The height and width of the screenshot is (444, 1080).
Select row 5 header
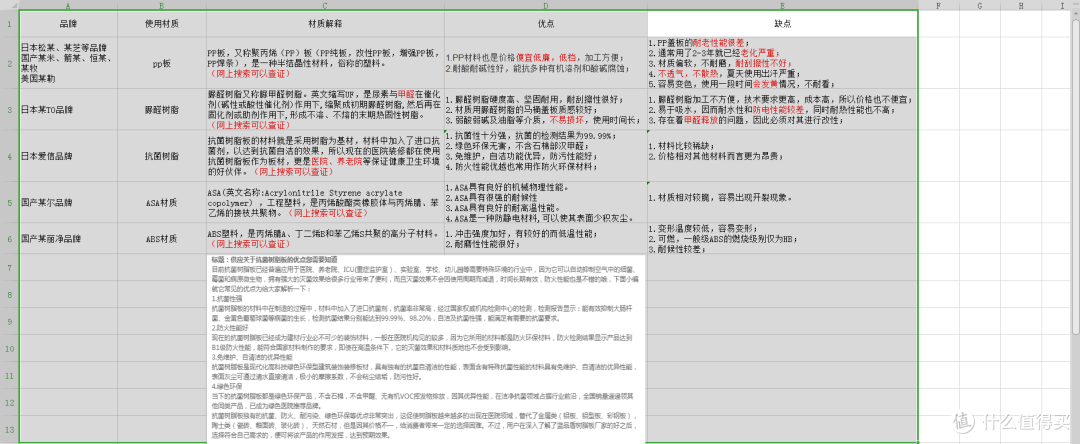10,202
